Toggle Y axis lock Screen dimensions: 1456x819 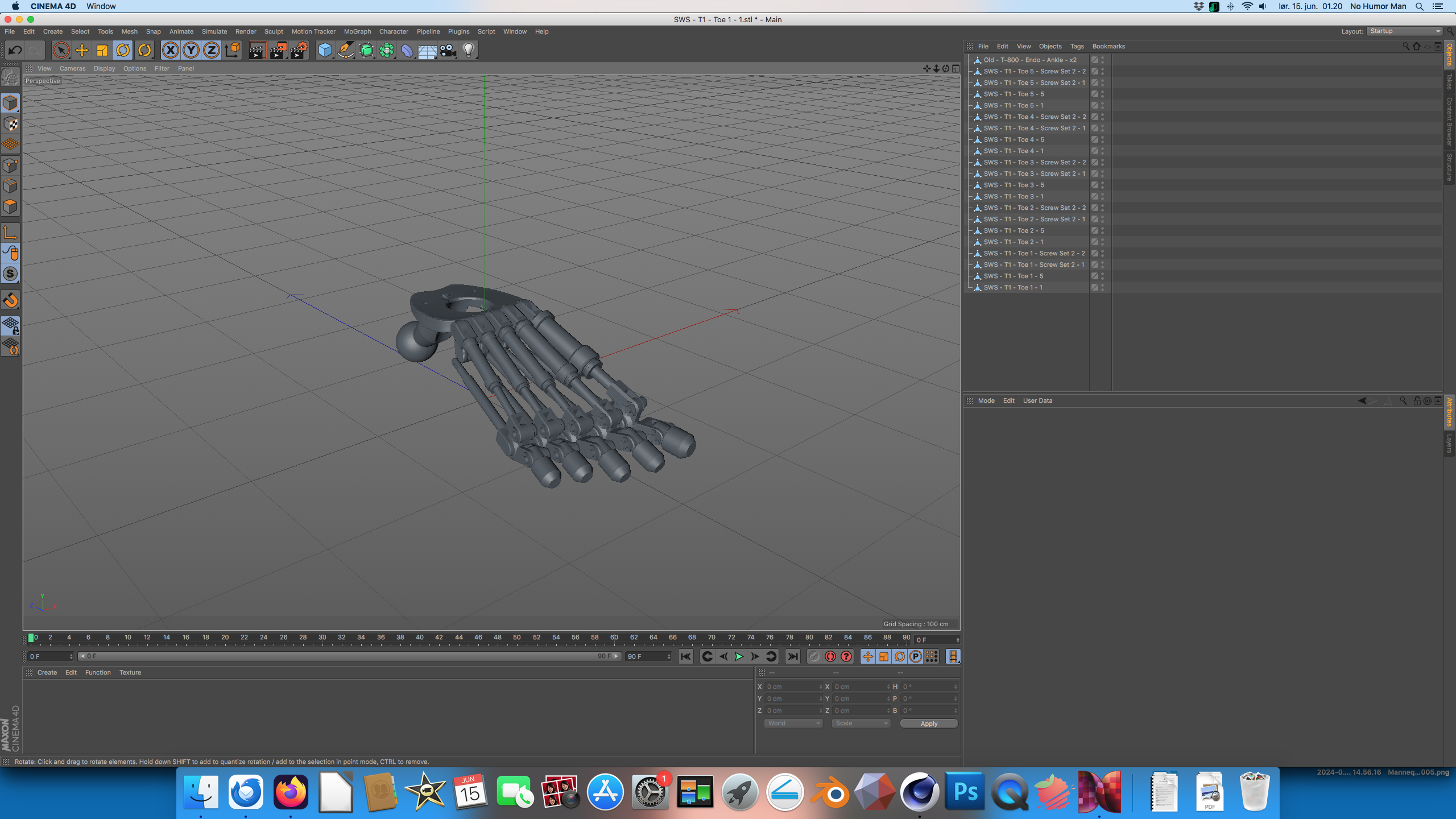tap(191, 50)
